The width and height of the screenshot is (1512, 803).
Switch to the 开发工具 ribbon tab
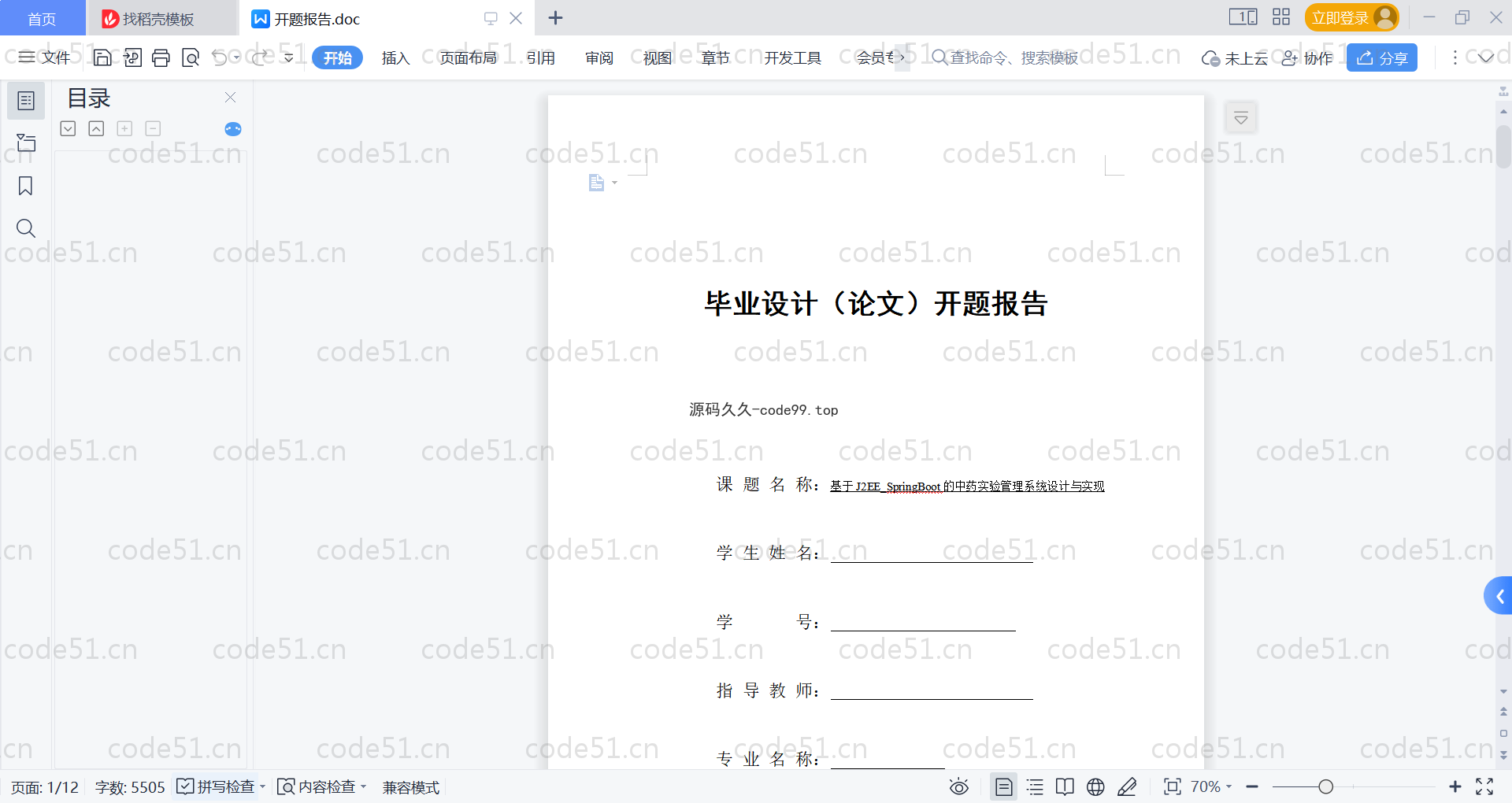[x=793, y=57]
